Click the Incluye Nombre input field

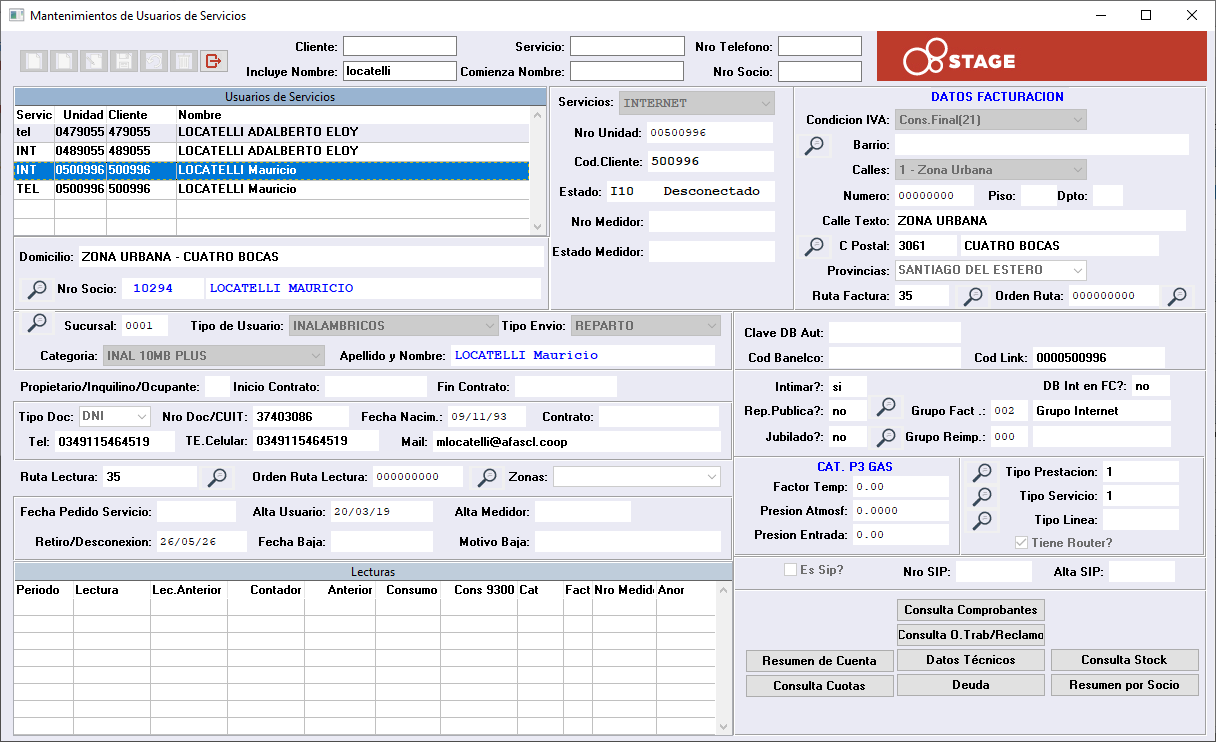tap(399, 71)
